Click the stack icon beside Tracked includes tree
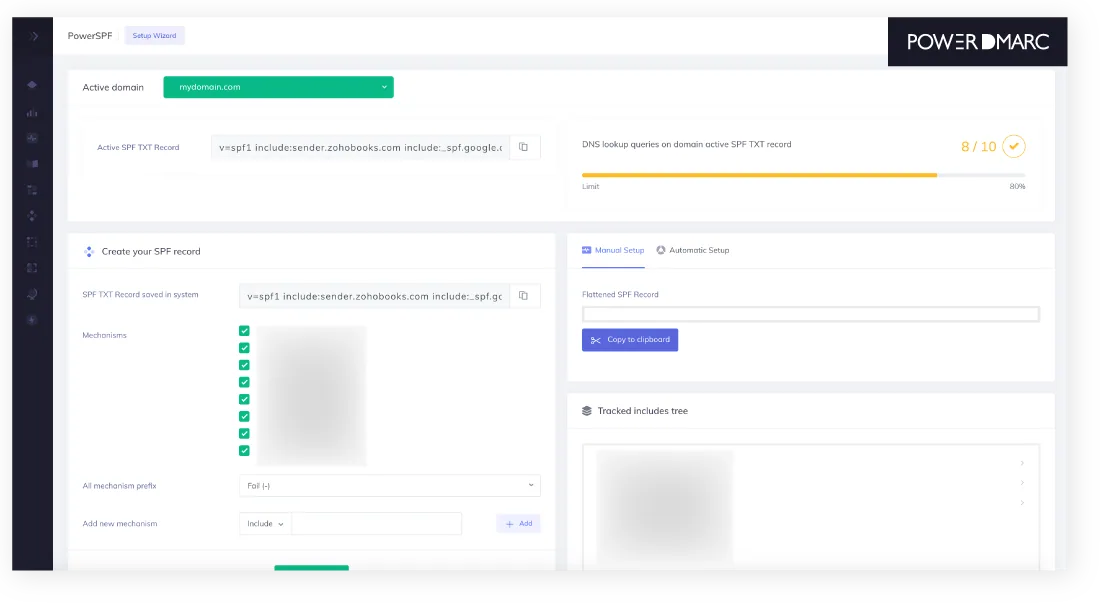 [587, 411]
